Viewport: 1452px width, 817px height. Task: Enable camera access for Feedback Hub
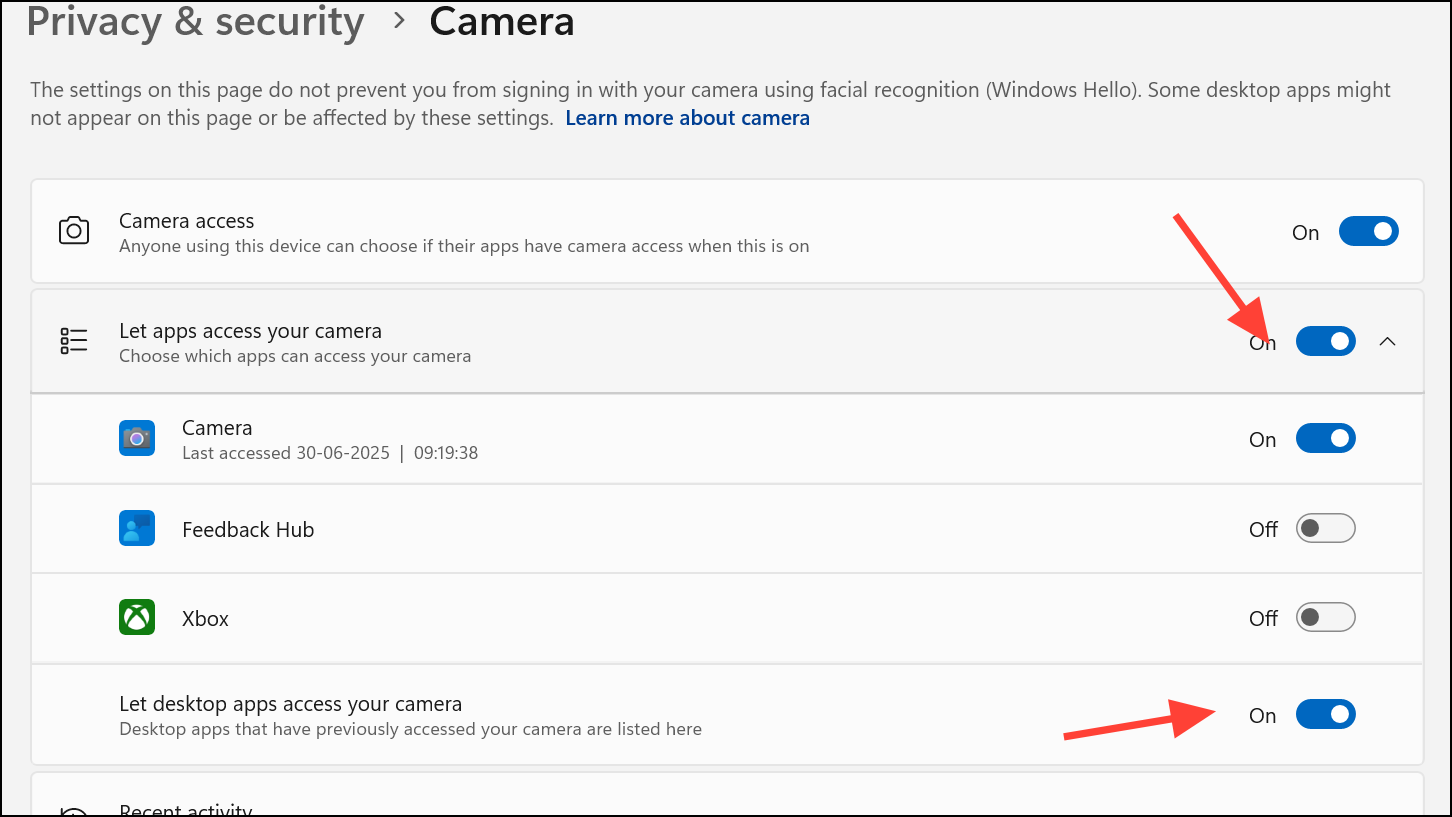click(1326, 528)
